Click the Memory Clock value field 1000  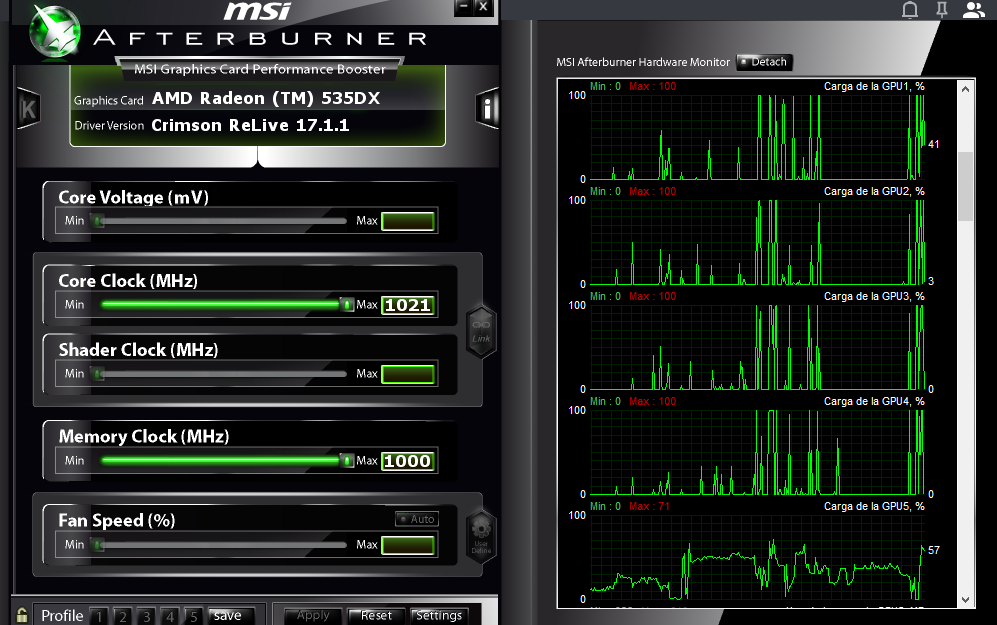408,461
